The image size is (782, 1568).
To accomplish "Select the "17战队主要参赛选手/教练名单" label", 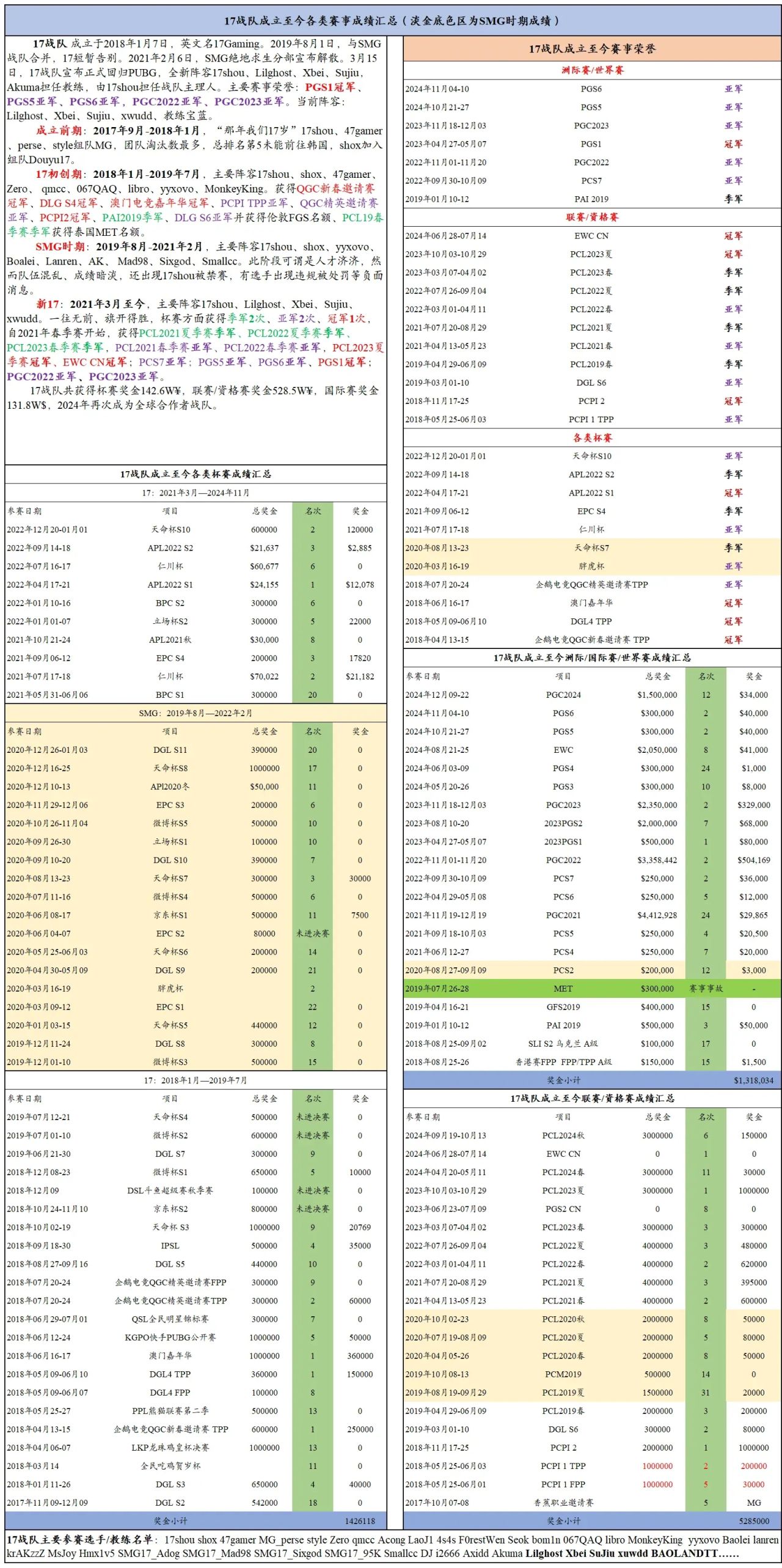I will [80, 1539].
